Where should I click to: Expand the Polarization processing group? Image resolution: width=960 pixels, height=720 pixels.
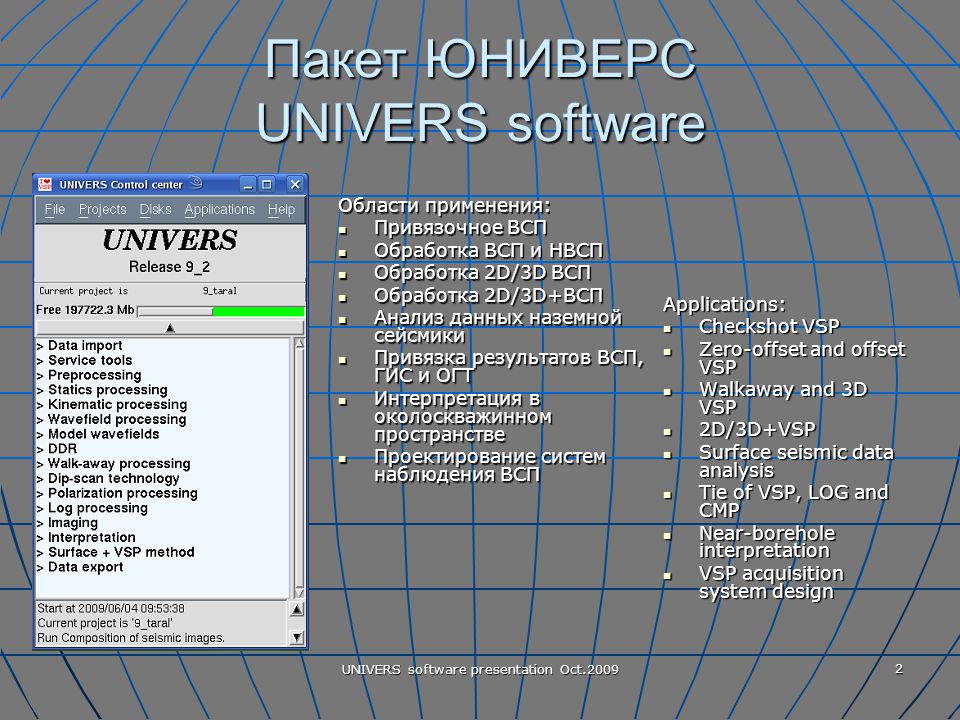pyautogui.click(x=117, y=493)
